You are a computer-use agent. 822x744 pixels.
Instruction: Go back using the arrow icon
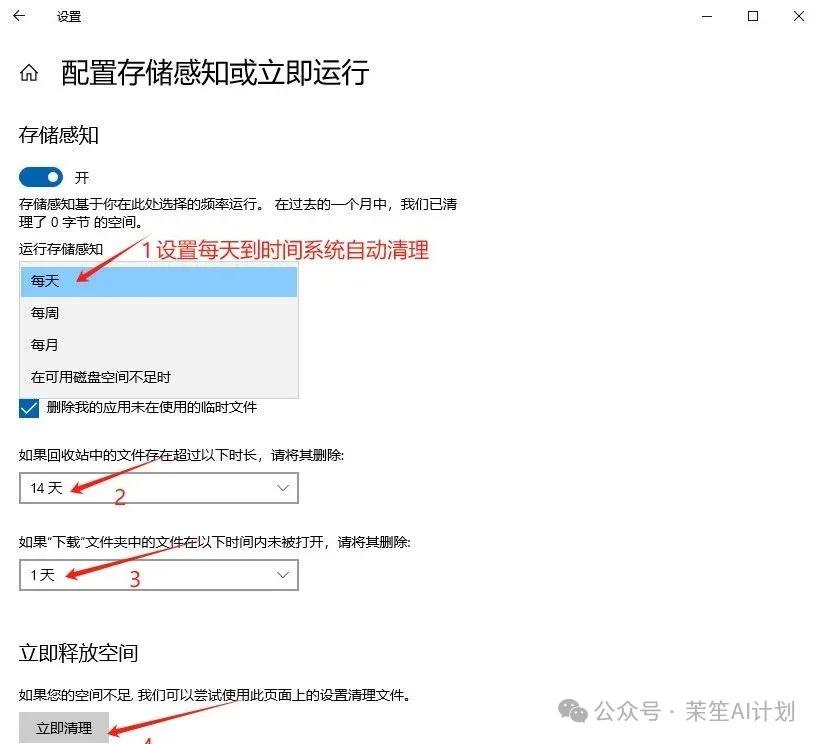pos(19,16)
